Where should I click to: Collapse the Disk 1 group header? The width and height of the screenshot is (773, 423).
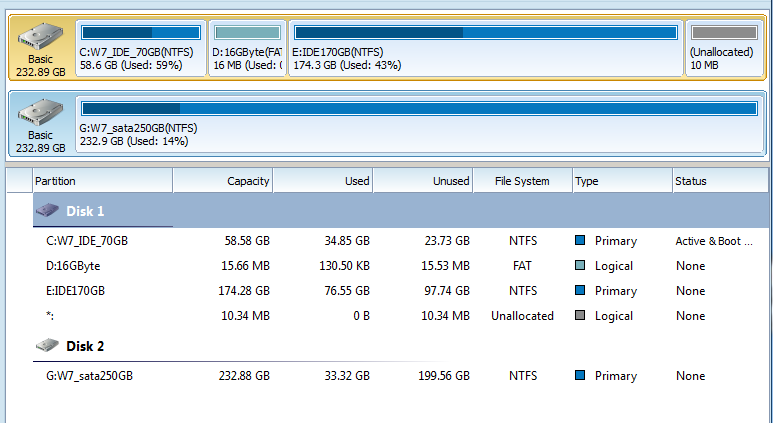pyautogui.click(x=400, y=211)
